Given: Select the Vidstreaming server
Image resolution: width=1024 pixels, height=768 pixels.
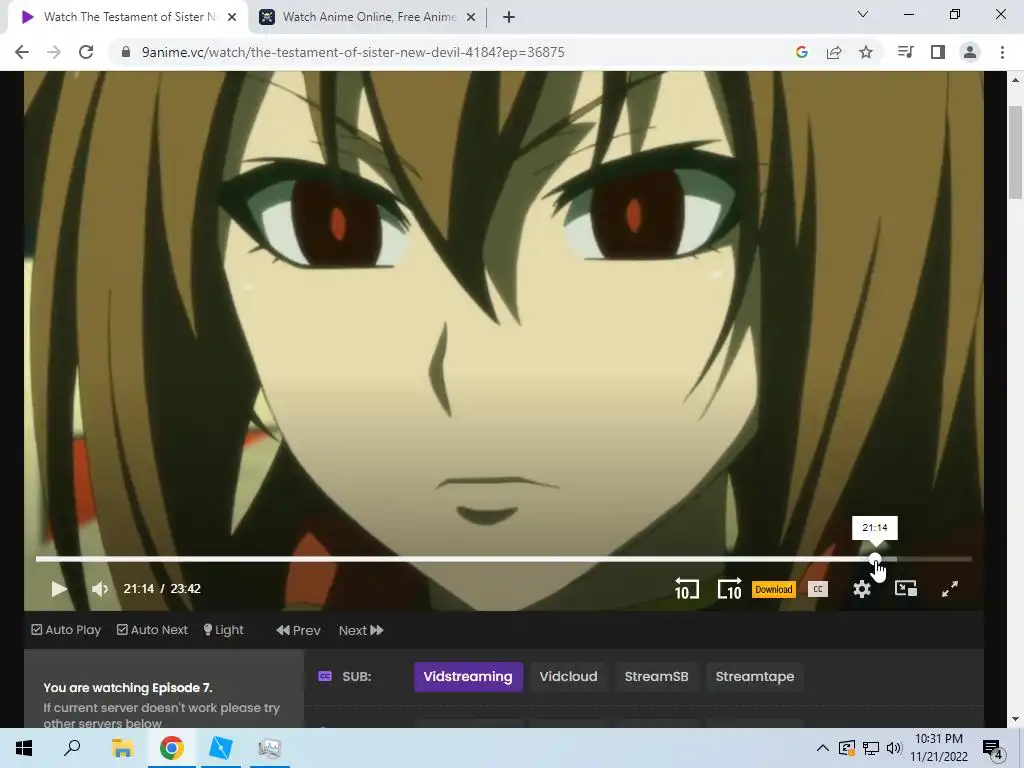Looking at the screenshot, I should point(468,677).
